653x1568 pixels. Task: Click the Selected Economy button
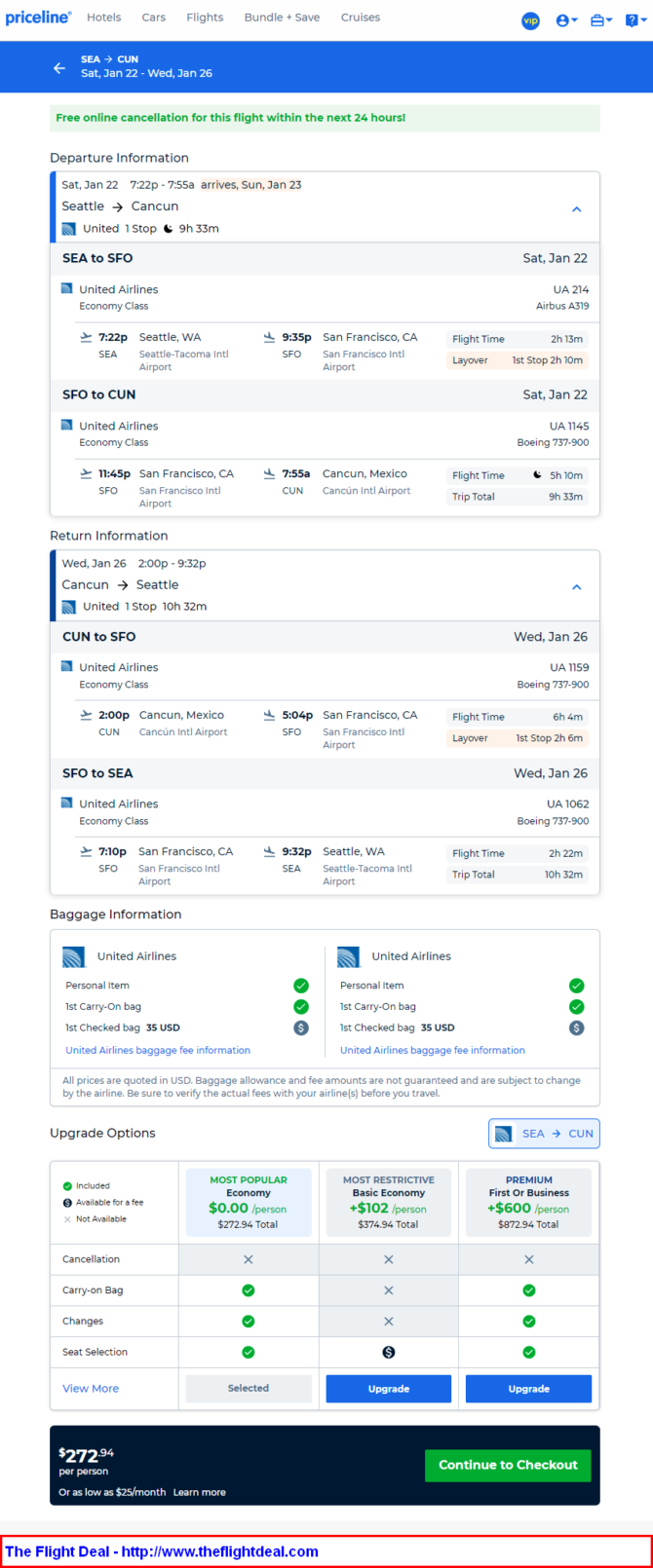pyautogui.click(x=249, y=1389)
